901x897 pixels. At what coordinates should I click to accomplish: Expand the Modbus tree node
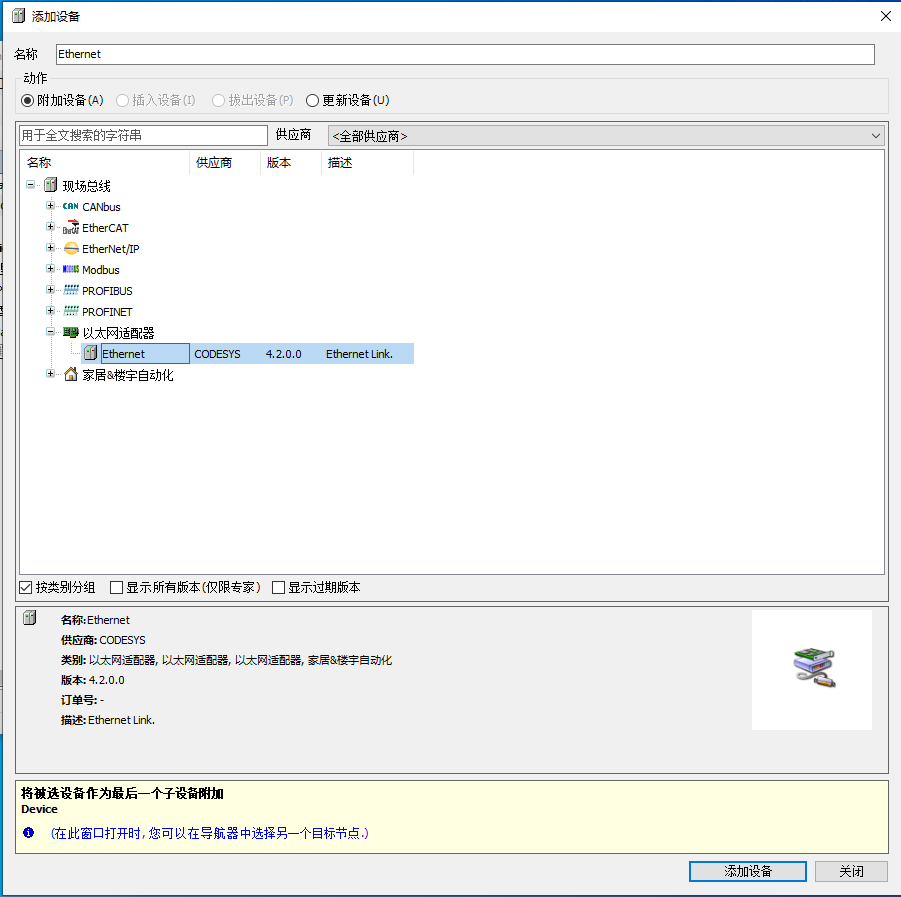51,269
